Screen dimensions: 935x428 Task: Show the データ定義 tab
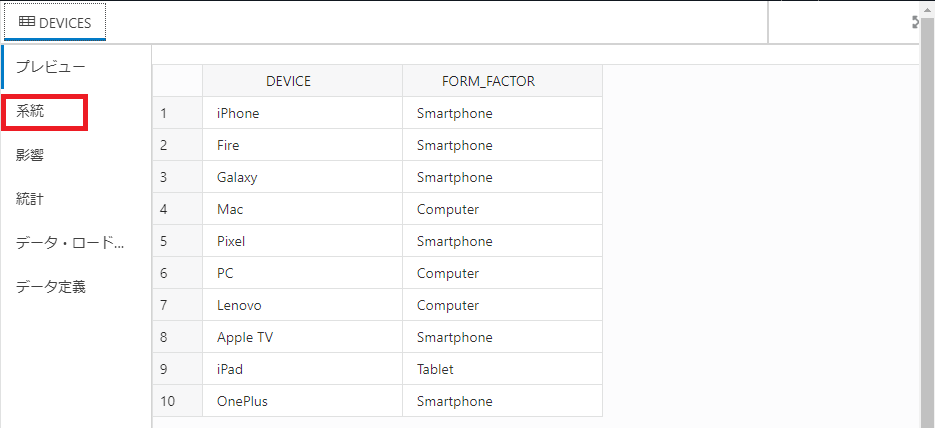[x=51, y=287]
